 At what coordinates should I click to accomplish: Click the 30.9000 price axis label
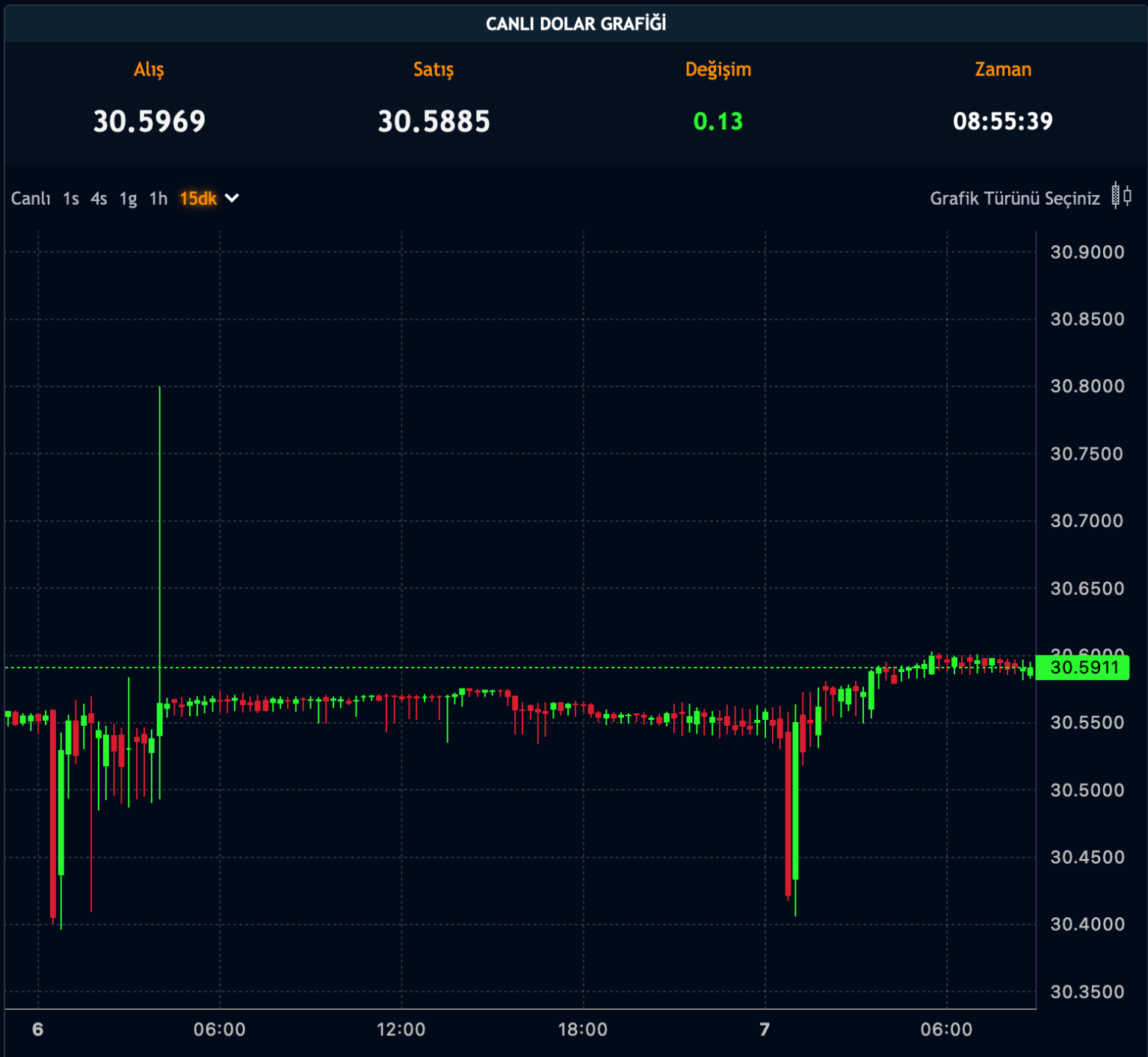(1087, 253)
